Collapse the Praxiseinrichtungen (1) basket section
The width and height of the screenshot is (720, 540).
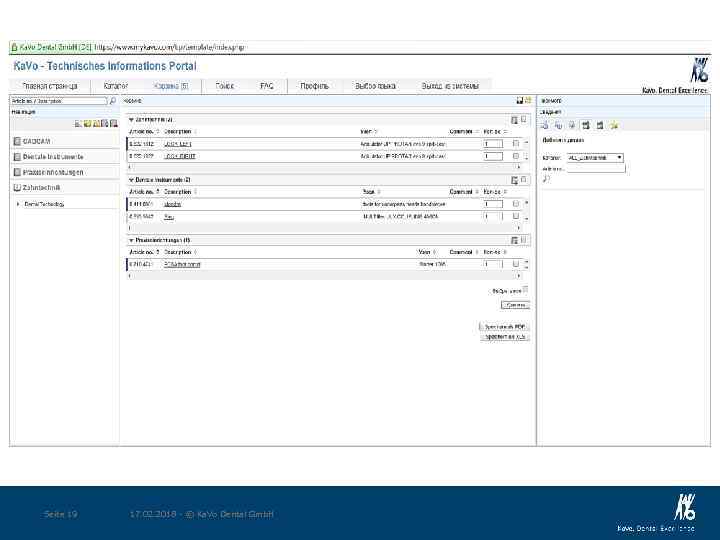pyautogui.click(x=131, y=240)
